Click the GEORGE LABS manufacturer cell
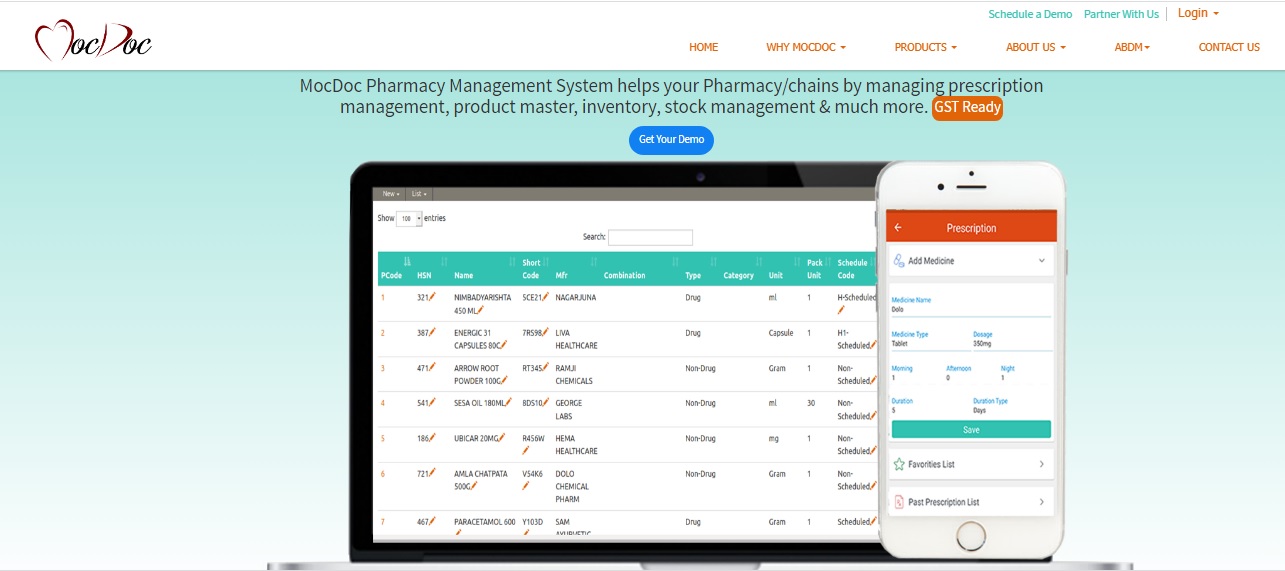The height and width of the screenshot is (571, 1285). click(x=569, y=409)
